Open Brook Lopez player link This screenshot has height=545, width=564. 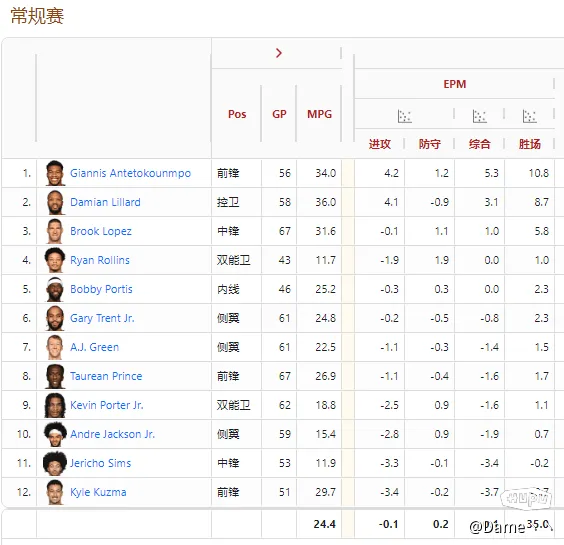[x=101, y=231]
